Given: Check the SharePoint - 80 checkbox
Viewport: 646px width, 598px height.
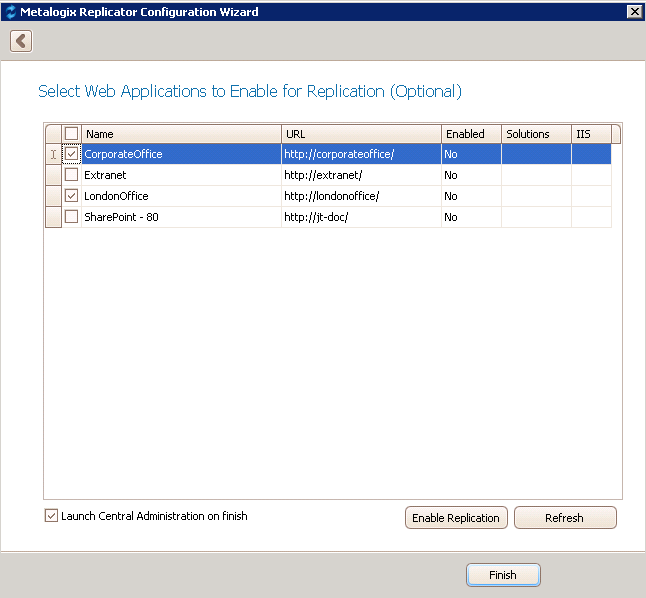Looking at the screenshot, I should point(71,217).
